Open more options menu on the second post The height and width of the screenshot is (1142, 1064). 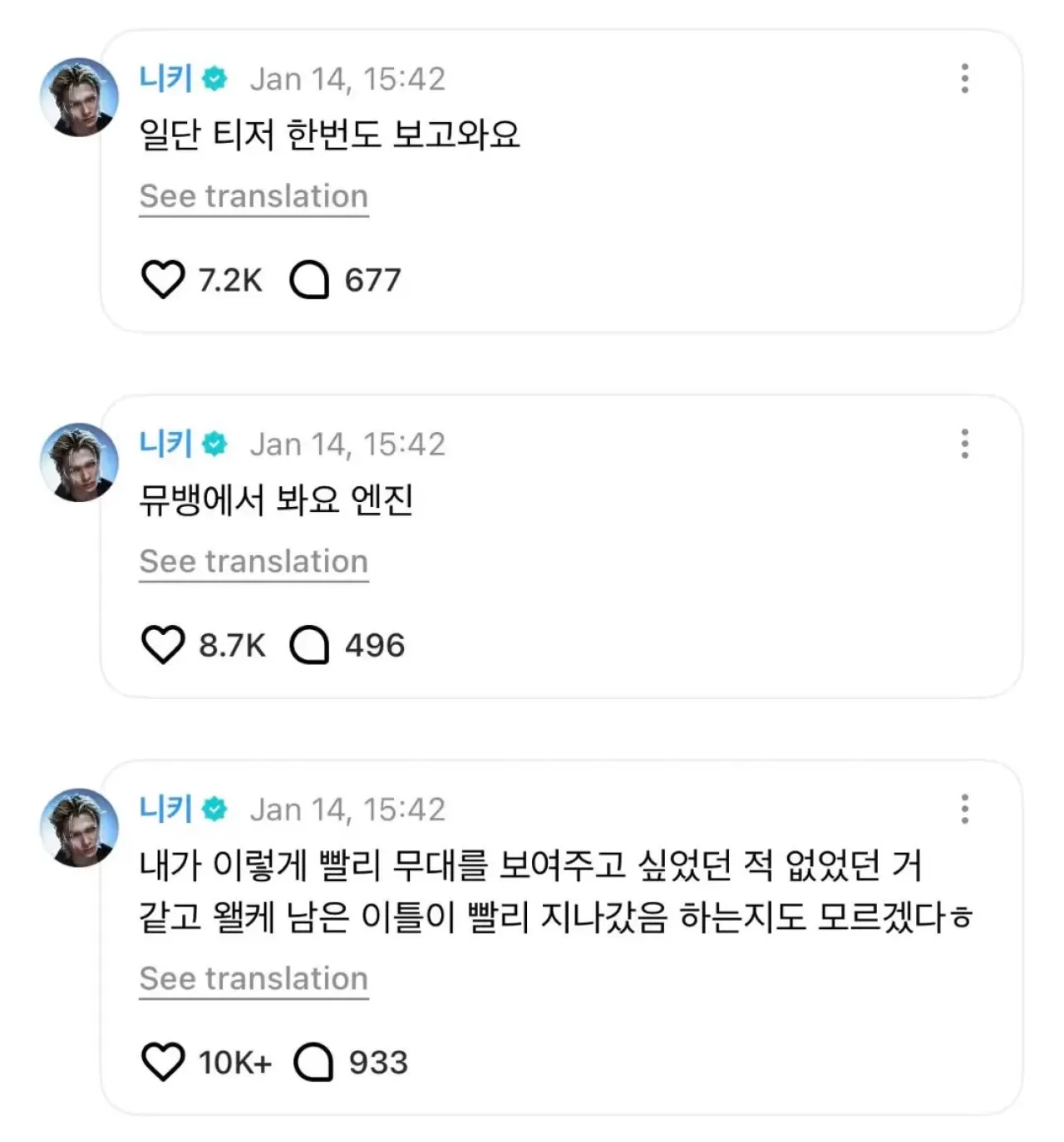[x=964, y=444]
